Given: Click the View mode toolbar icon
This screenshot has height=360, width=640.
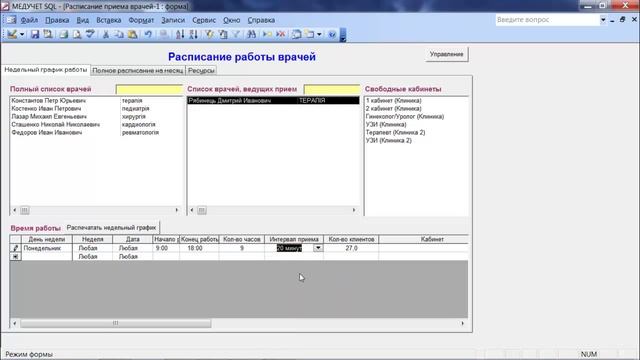Looking at the screenshot, I should click(12, 34).
